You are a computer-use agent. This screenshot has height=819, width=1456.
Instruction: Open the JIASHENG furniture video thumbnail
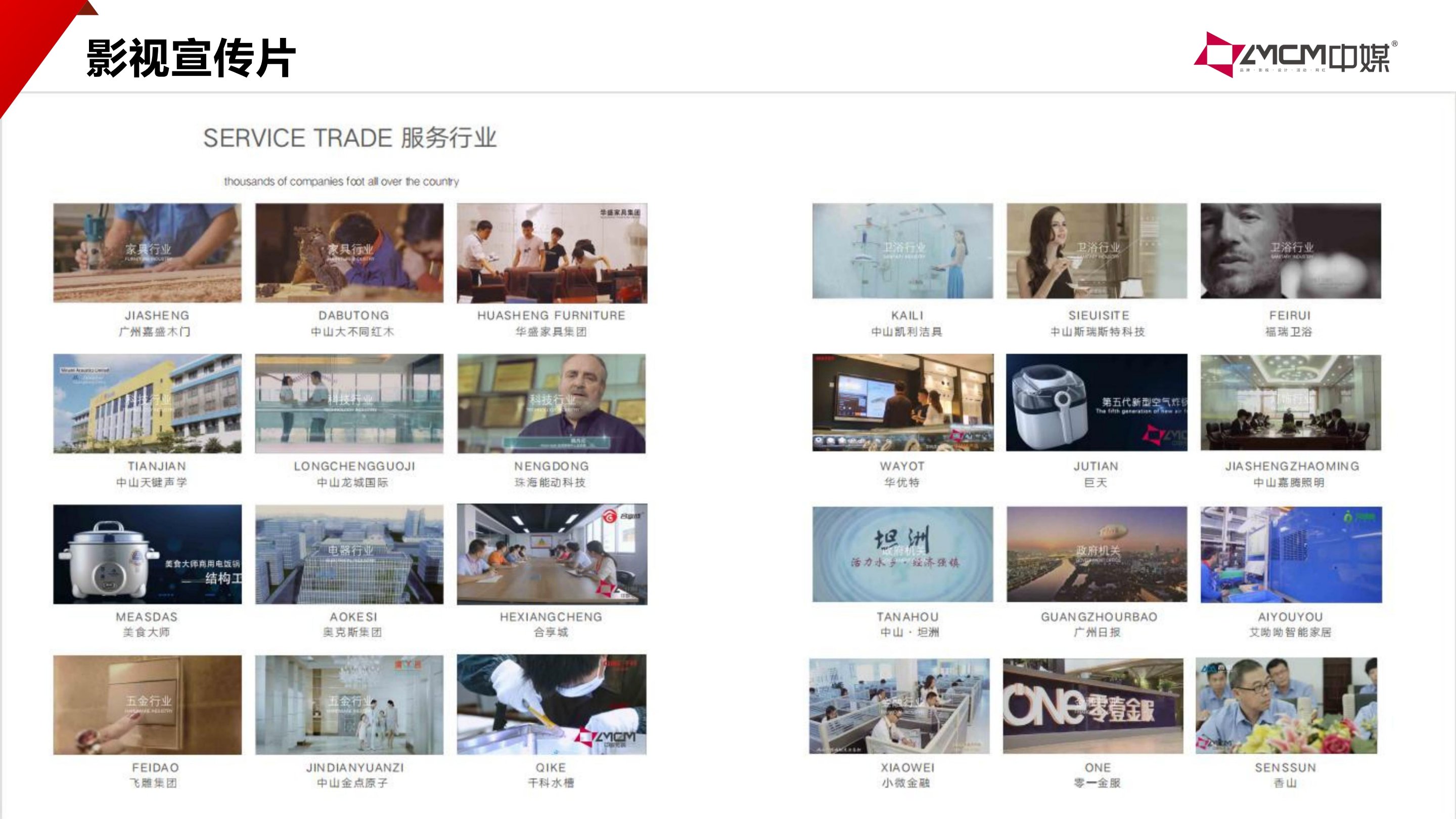pos(147,253)
